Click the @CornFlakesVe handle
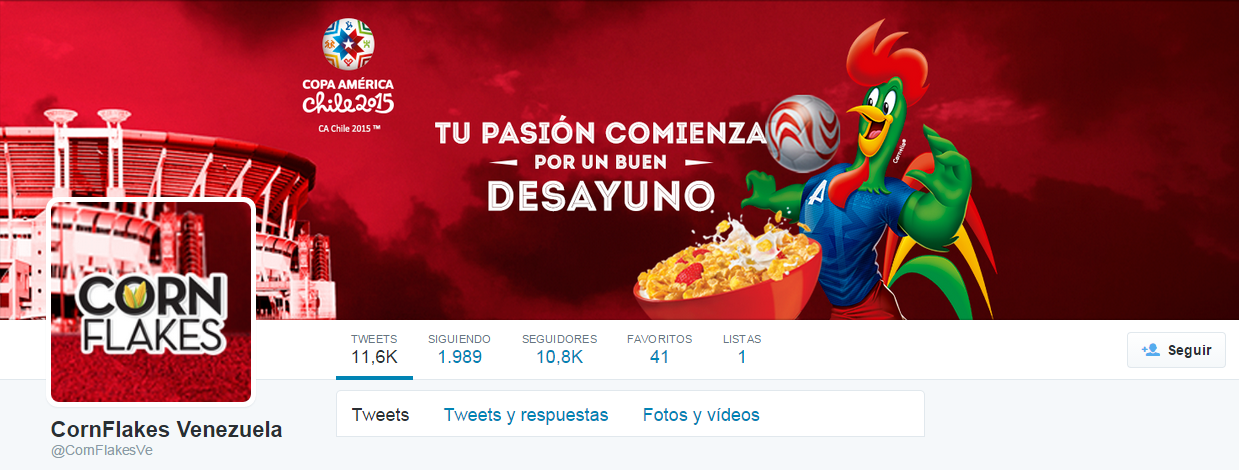 click(x=101, y=450)
